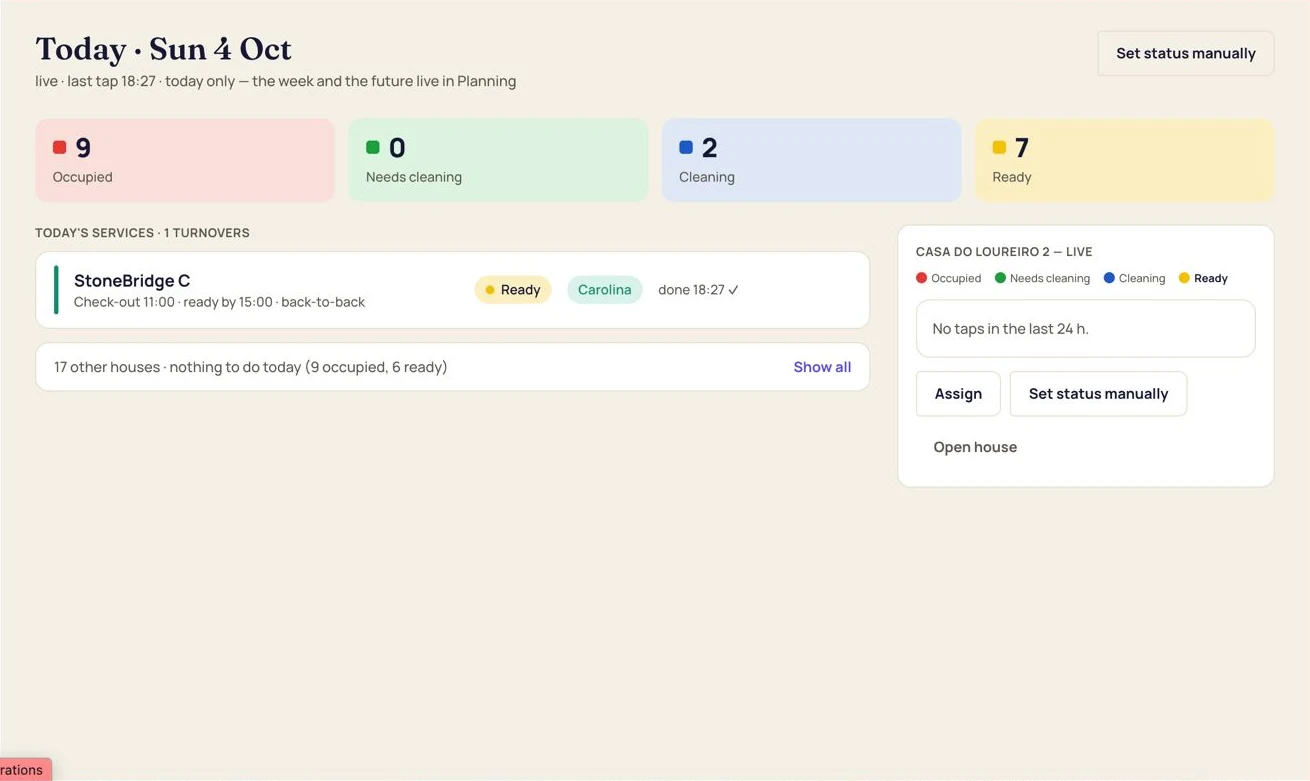Click the top-right Set status manually button
This screenshot has width=1310, height=781.
tap(1185, 53)
